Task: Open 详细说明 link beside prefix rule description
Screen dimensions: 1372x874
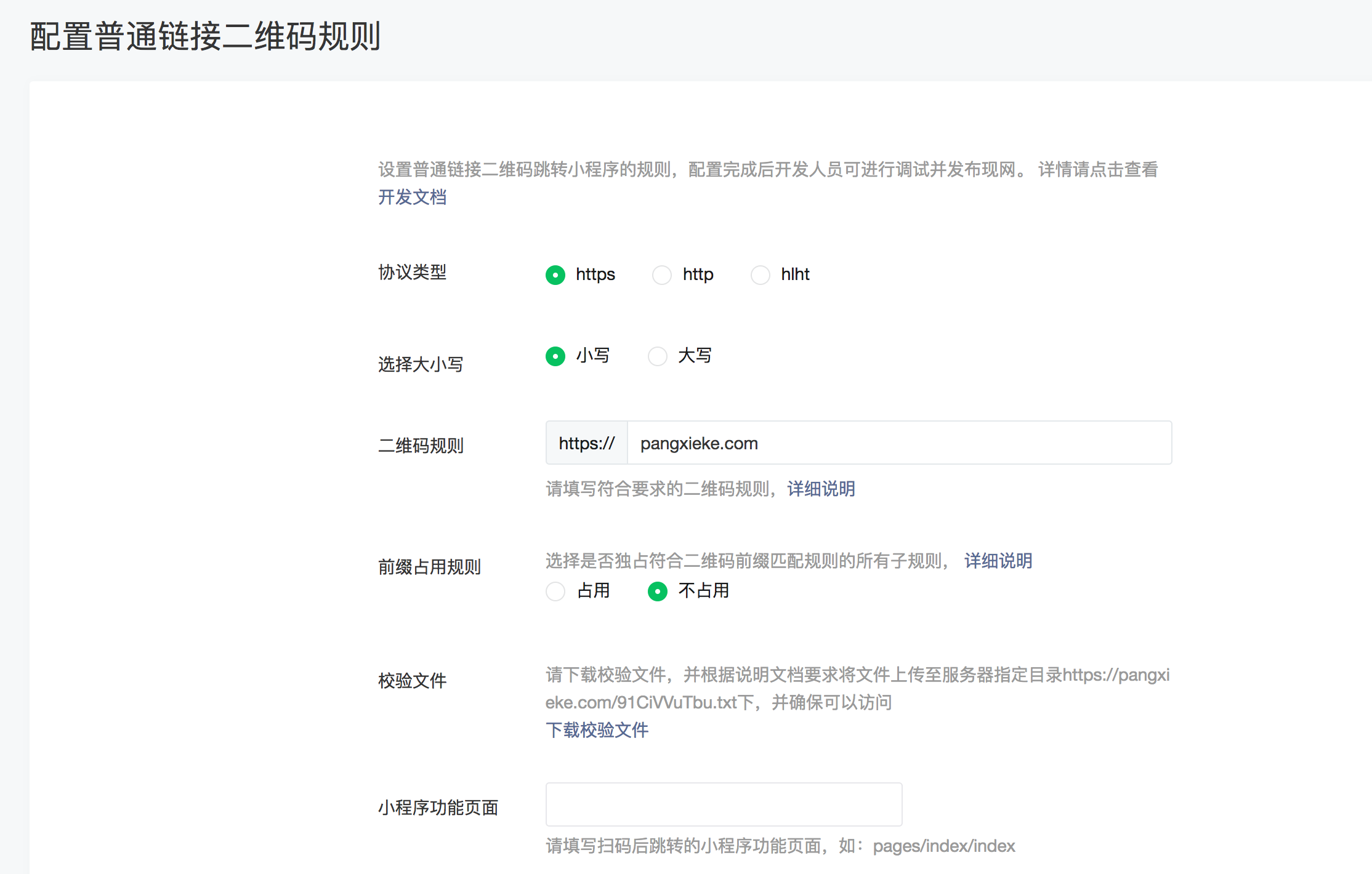Action: 998,561
